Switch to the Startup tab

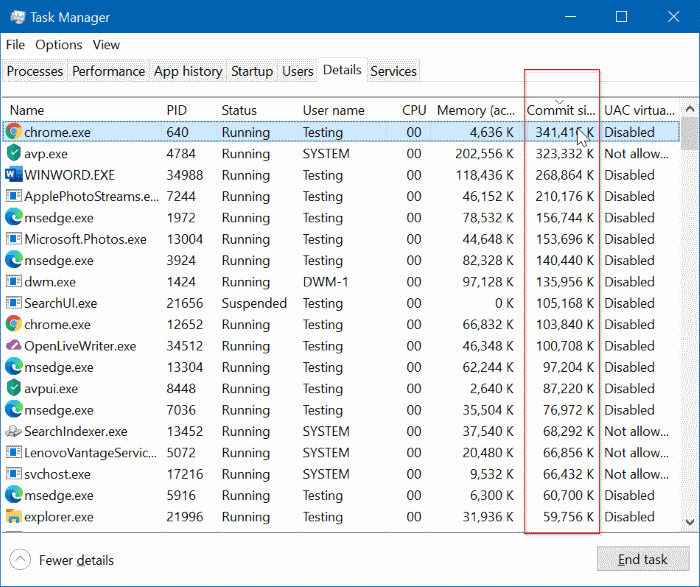[x=252, y=71]
